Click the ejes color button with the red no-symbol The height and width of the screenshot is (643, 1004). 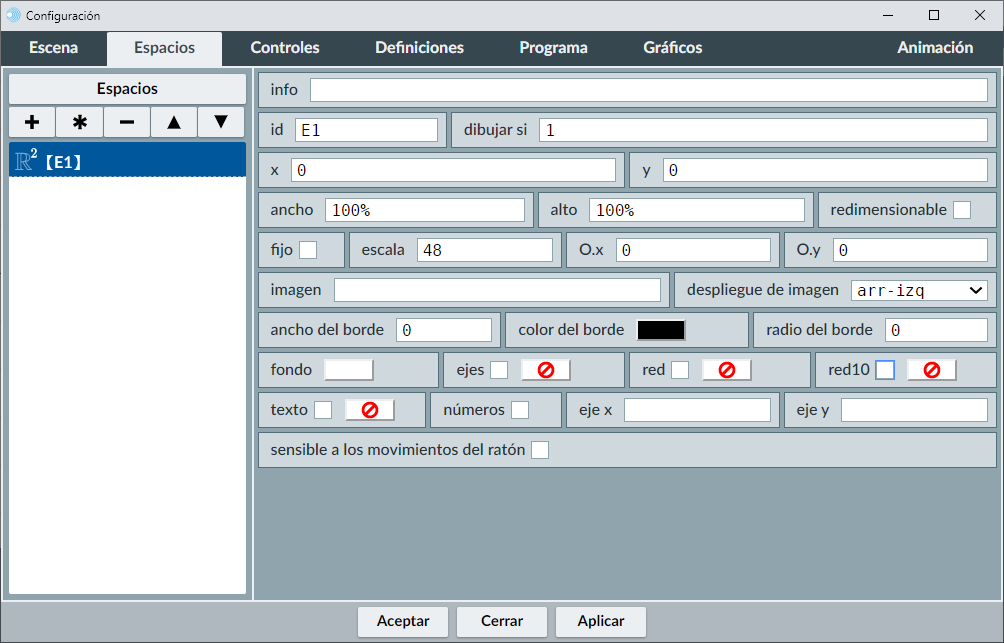coord(546,370)
